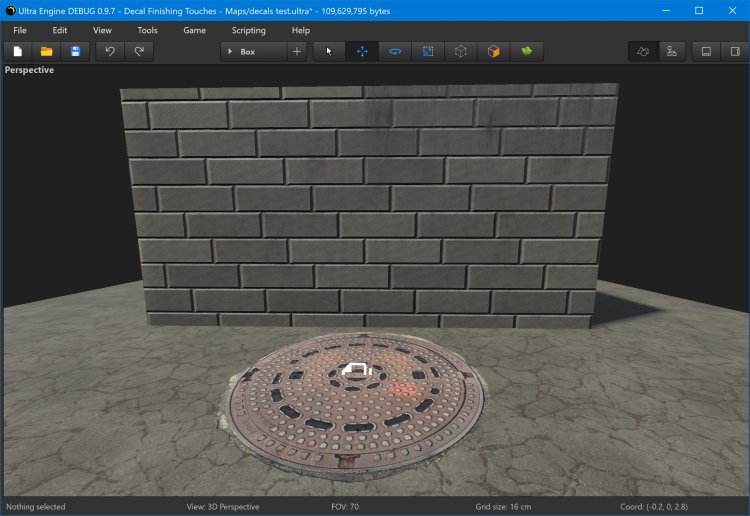This screenshot has width=750, height=516.
Task: Open the Scripting menu
Action: (248, 30)
